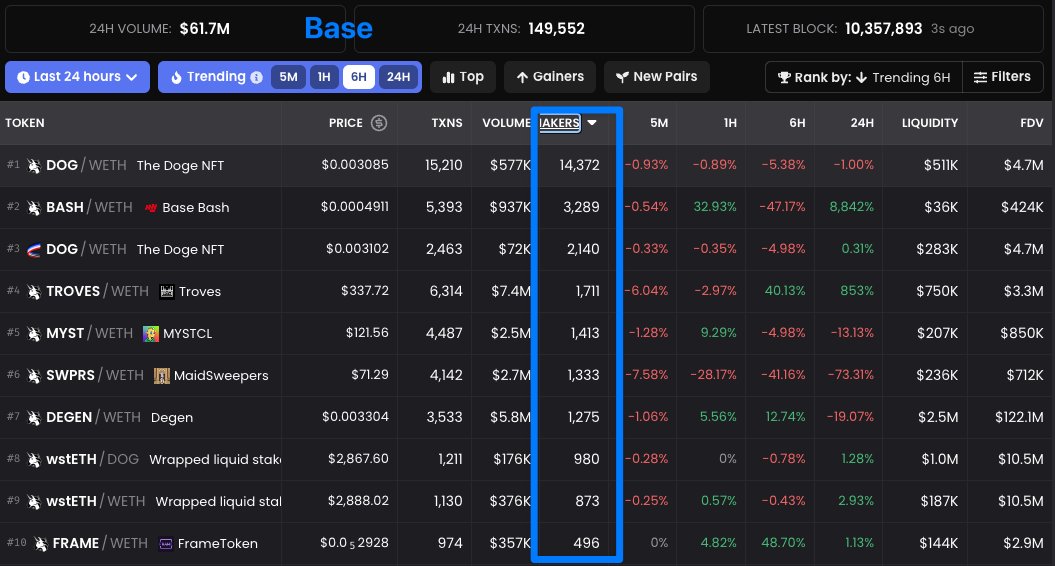Viewport: 1055px width, 566px height.
Task: Click the DEX icon in row #8 wstETH/DOG
Action: [34, 460]
